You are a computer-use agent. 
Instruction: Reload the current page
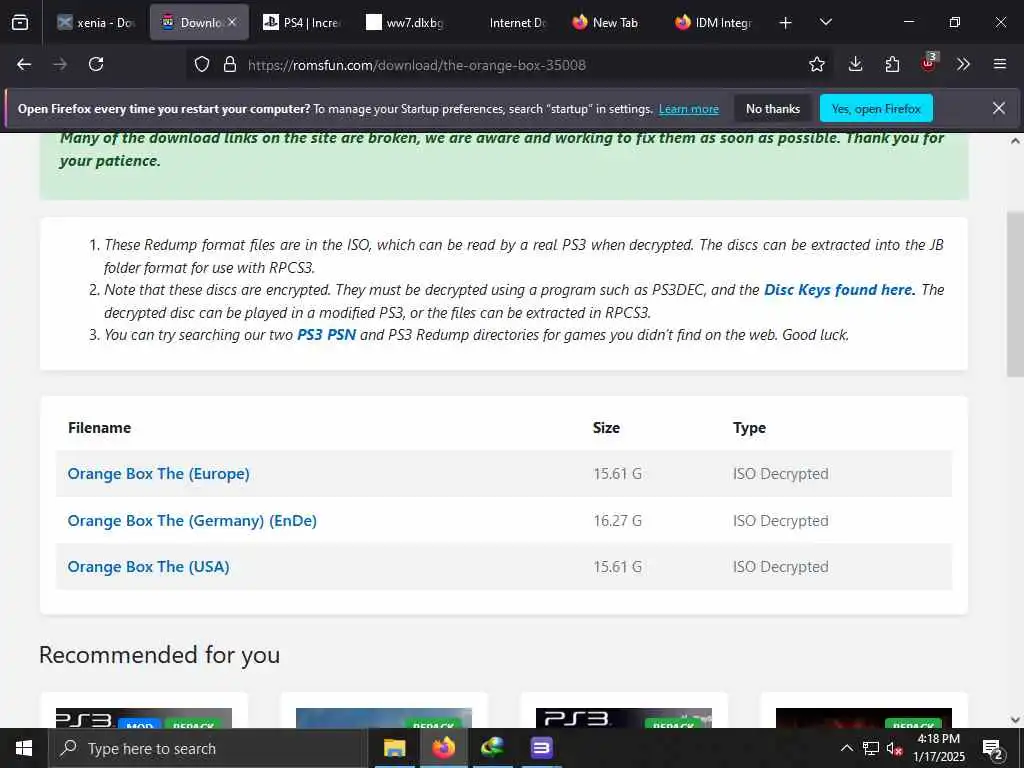[96, 64]
